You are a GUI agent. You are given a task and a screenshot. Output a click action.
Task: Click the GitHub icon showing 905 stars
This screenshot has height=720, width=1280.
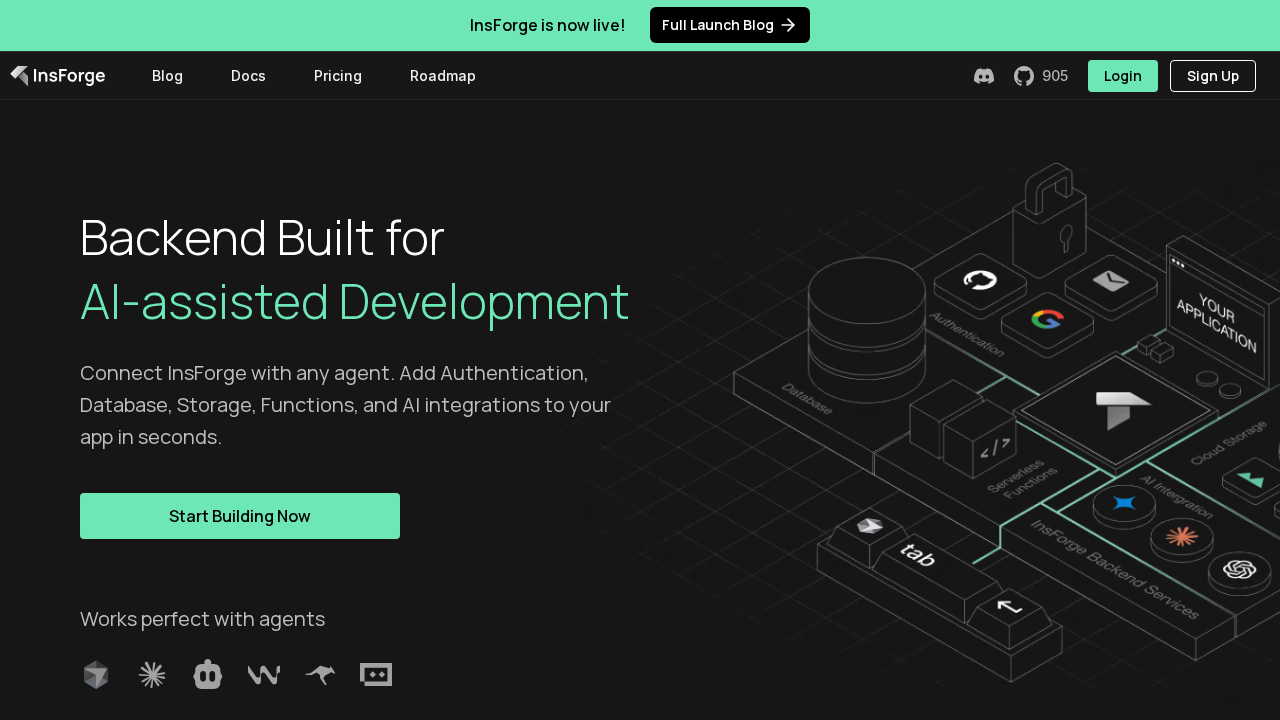[x=1023, y=75]
